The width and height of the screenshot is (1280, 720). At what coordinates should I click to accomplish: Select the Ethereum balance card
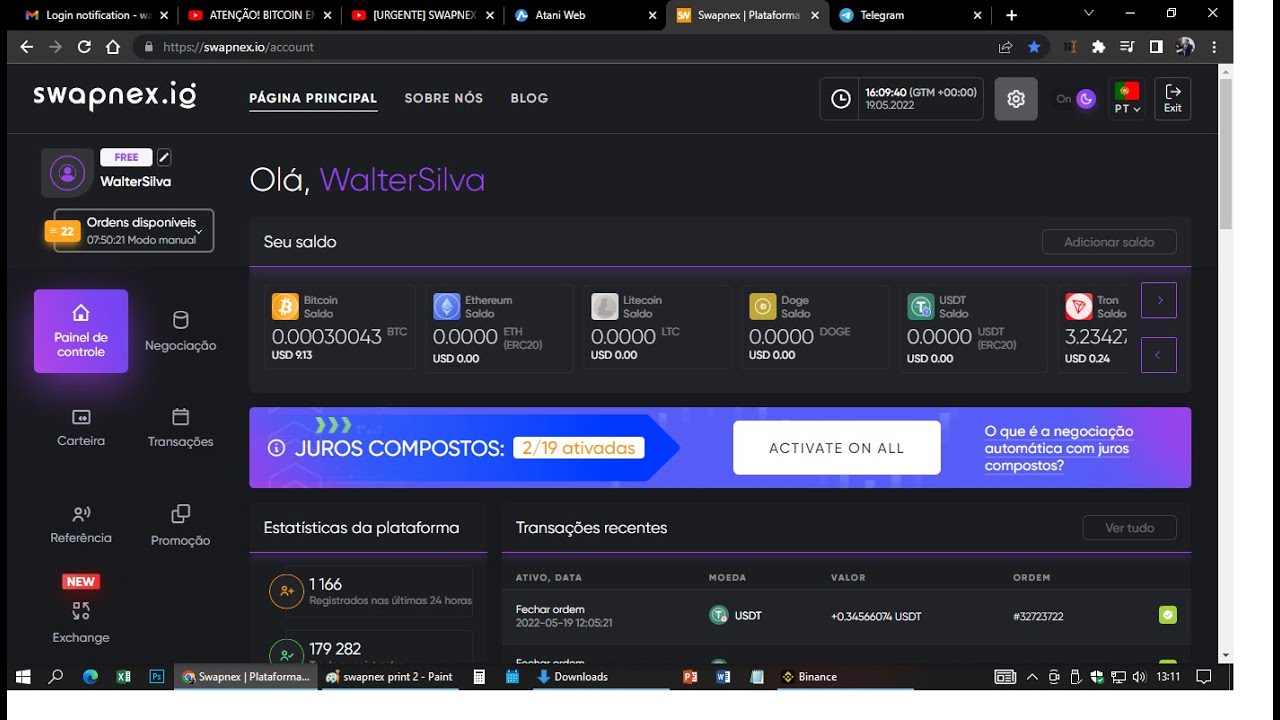[x=498, y=328]
